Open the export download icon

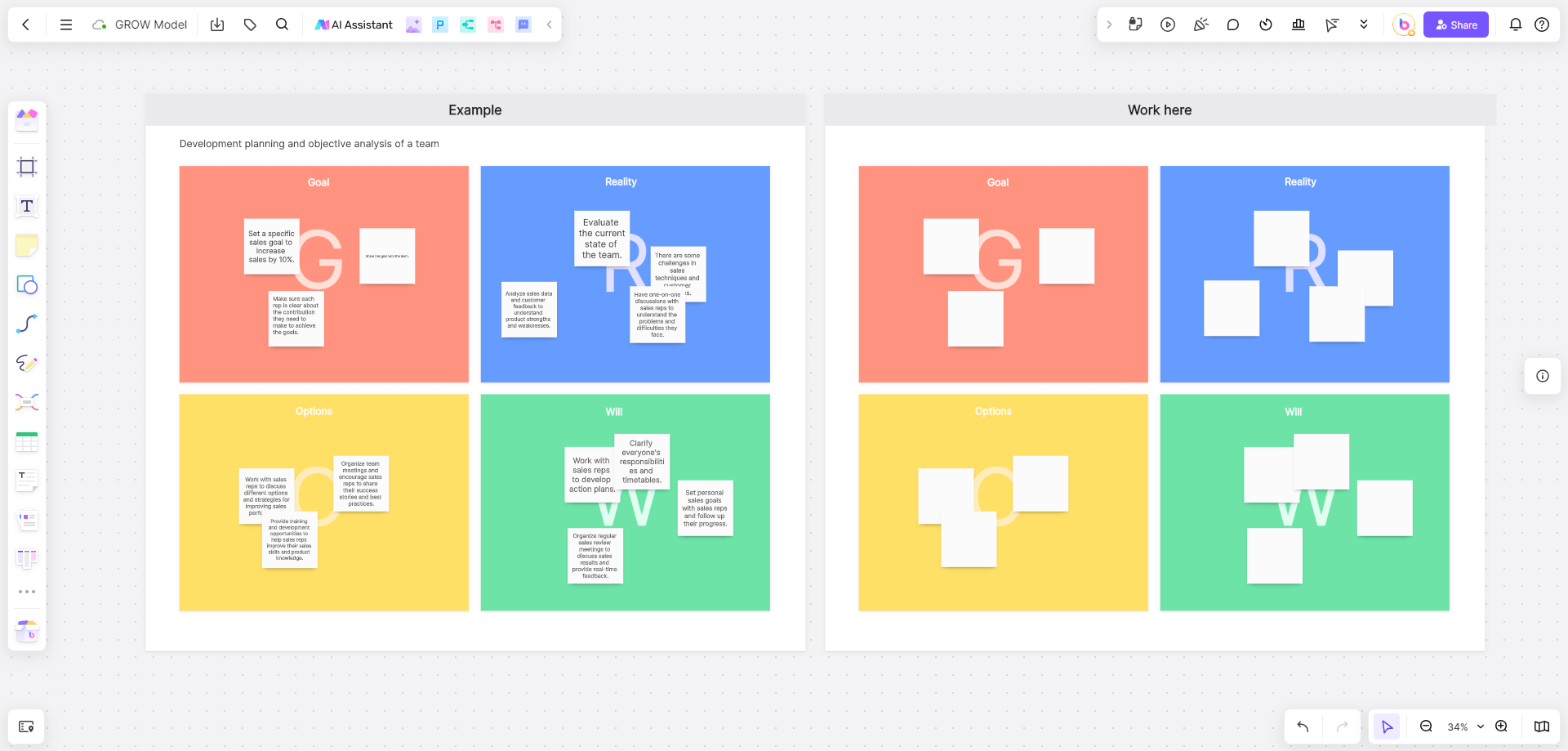pyautogui.click(x=217, y=25)
